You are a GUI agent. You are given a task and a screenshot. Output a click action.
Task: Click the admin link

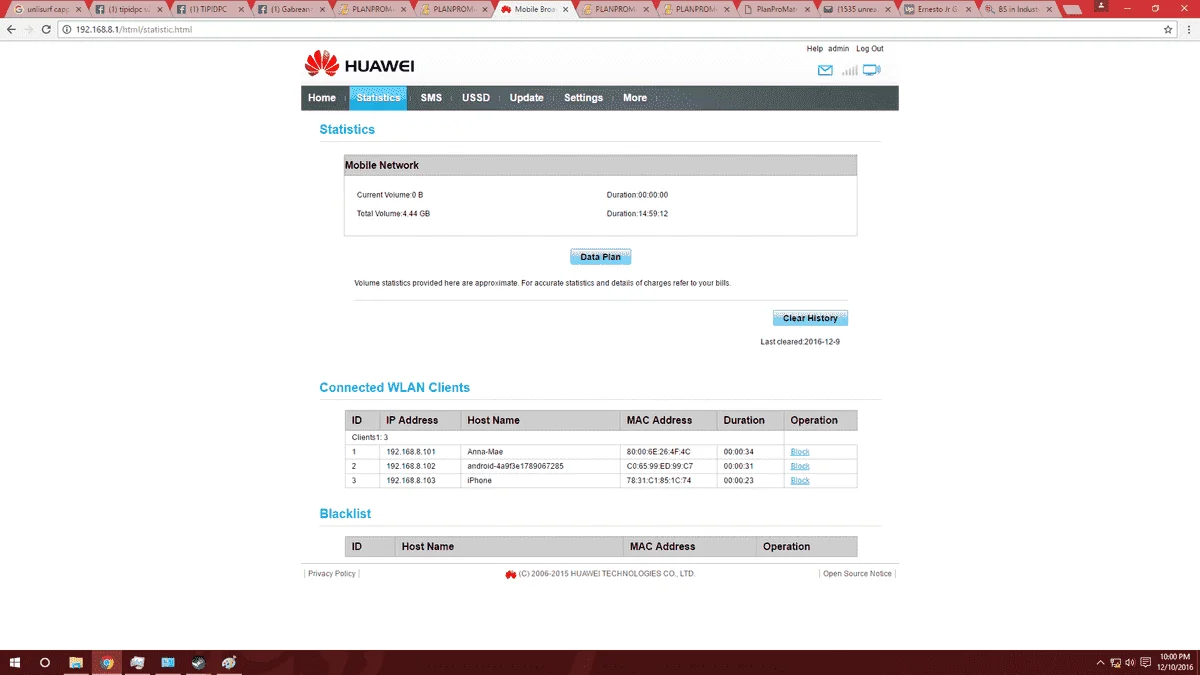838,48
